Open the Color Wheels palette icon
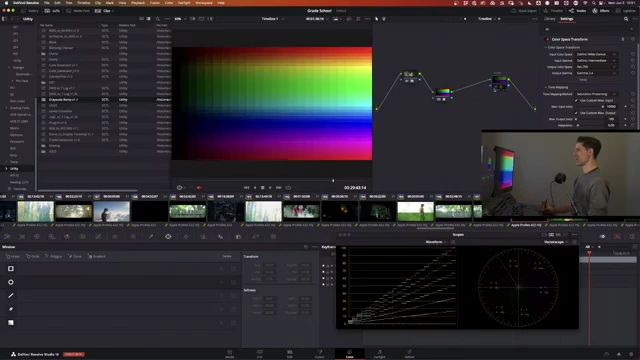Screen dimensions: 640x360 [x=37, y=237]
